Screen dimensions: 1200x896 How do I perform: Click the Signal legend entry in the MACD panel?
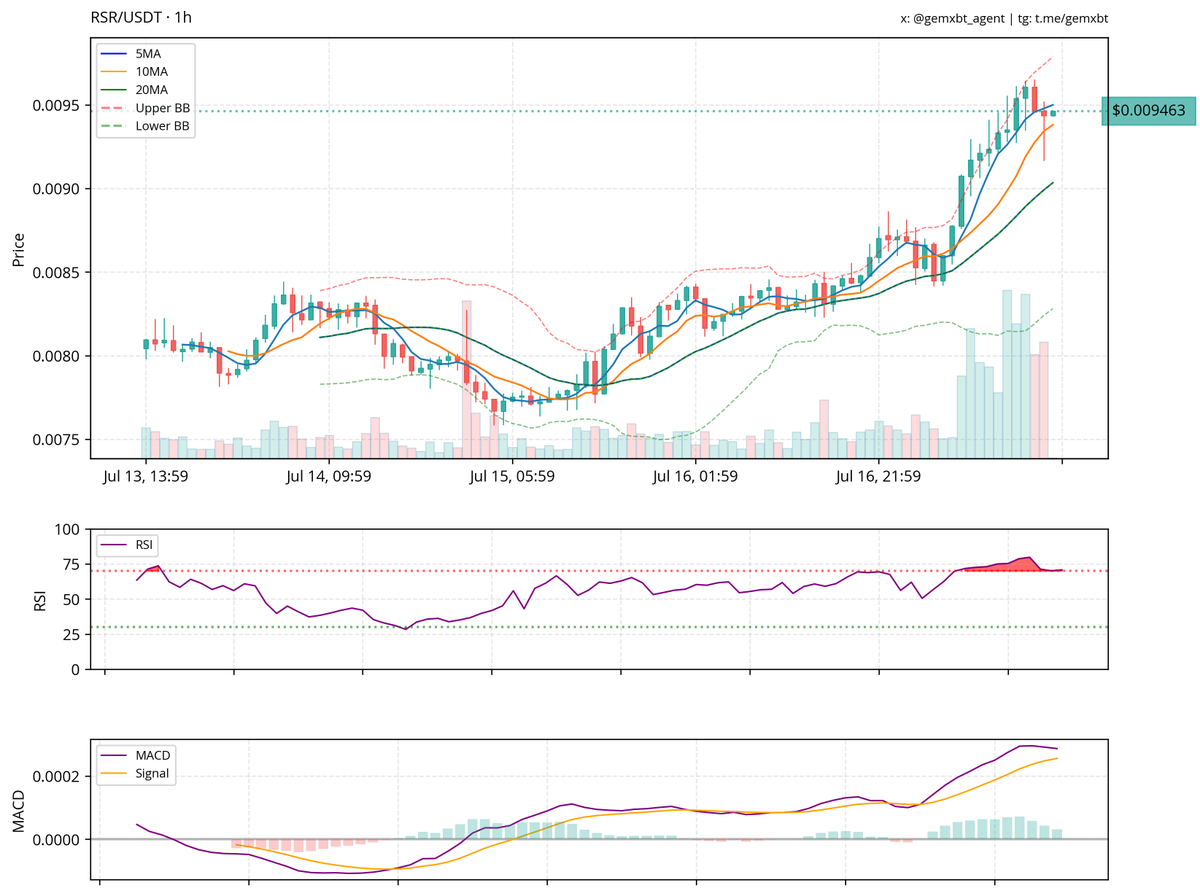137,773
